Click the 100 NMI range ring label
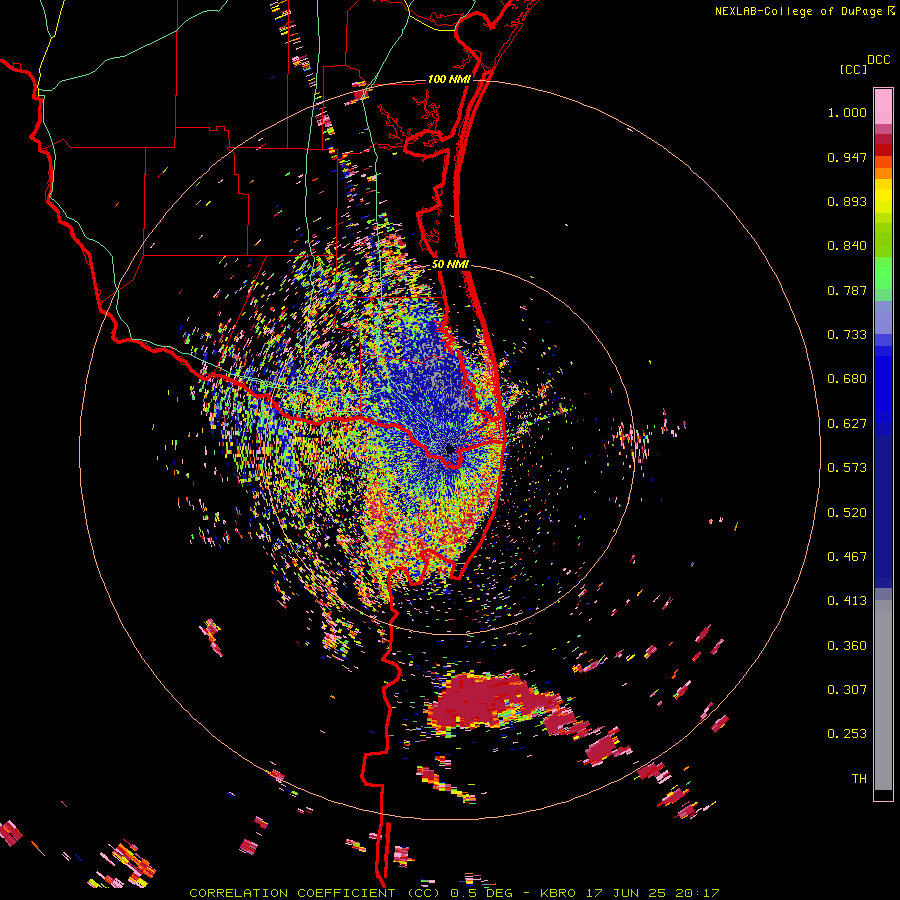 [449, 79]
